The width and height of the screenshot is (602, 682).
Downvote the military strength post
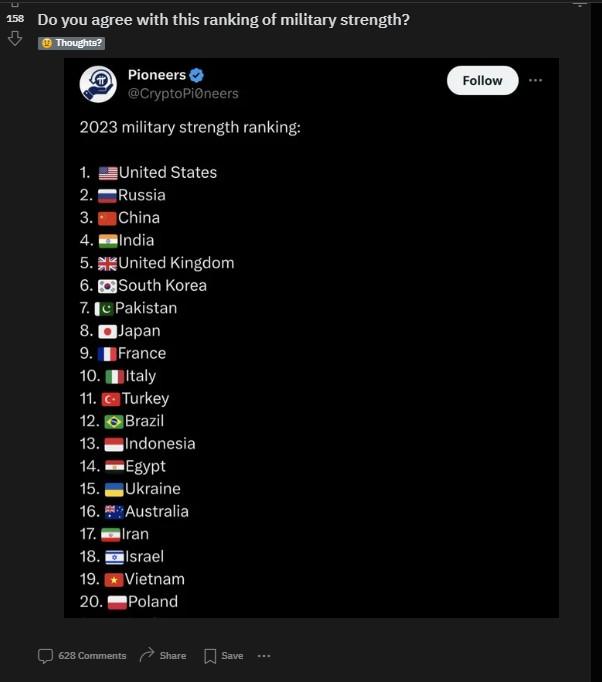15,38
